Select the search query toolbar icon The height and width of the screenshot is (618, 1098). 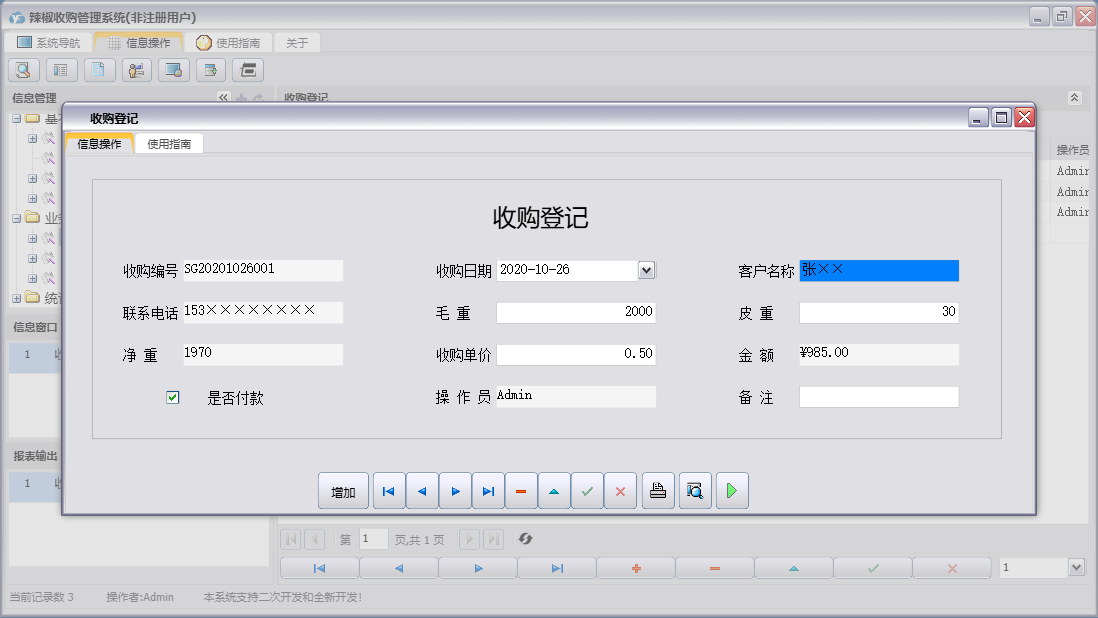point(23,69)
